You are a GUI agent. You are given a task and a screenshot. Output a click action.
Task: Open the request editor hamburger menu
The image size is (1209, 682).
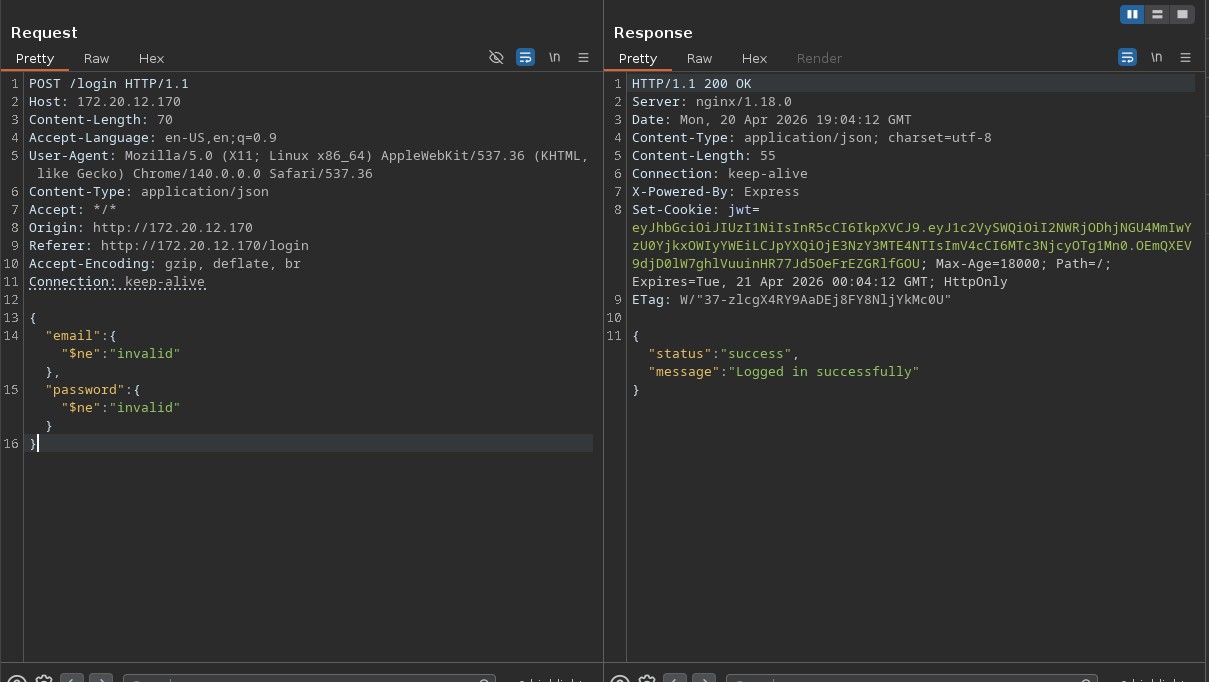583,58
